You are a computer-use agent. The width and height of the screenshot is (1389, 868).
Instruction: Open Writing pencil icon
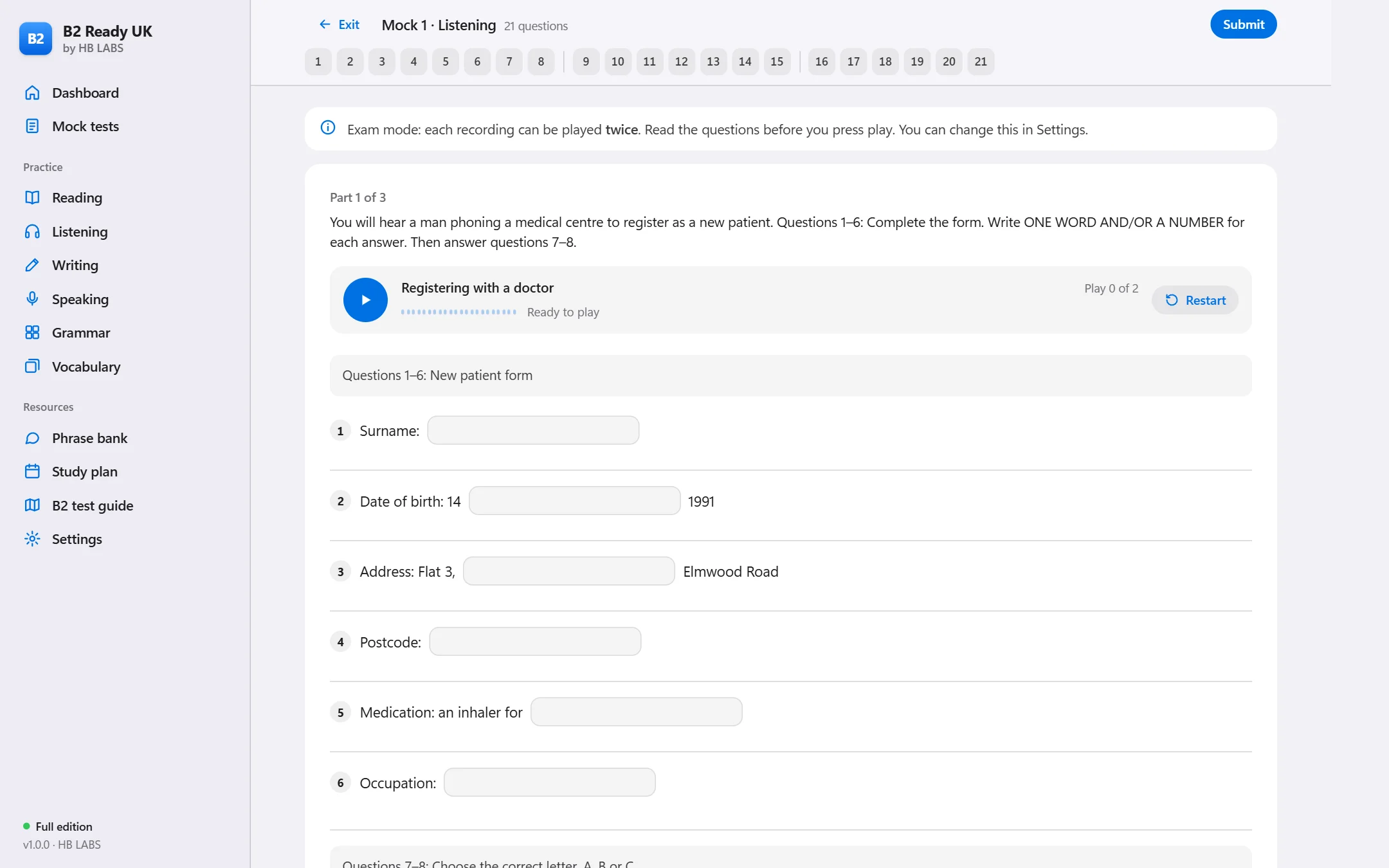pos(32,265)
